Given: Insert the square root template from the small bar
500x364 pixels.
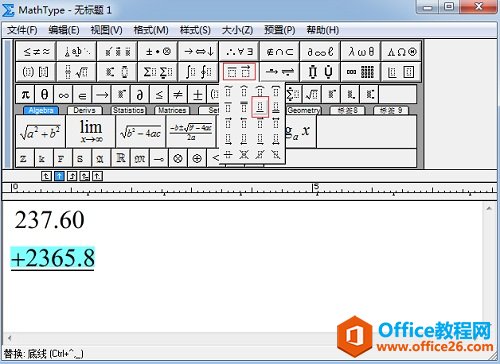Looking at the screenshot, I should click(x=313, y=95).
